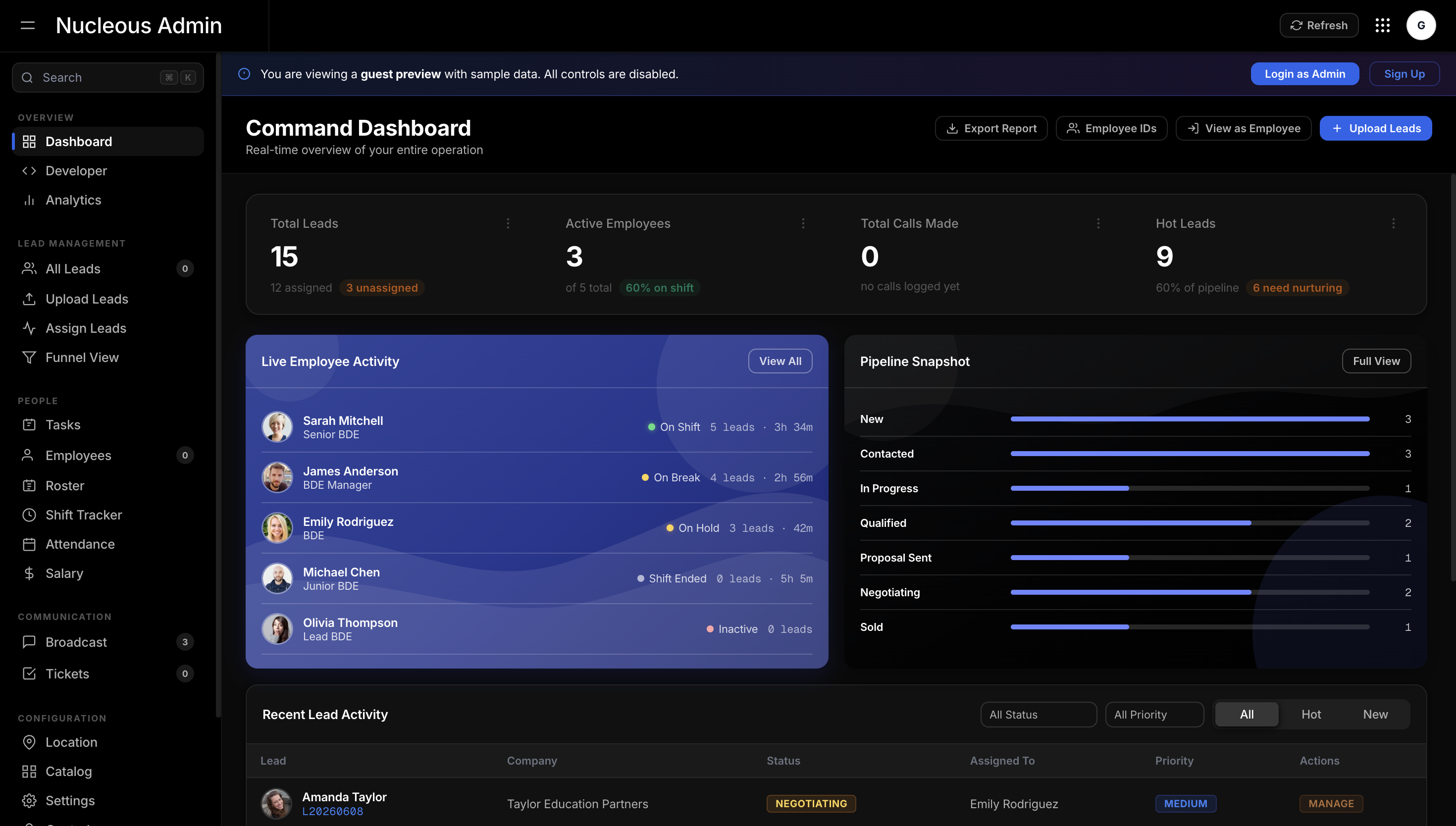
Task: Open Hot Leads card options menu
Action: [1394, 223]
